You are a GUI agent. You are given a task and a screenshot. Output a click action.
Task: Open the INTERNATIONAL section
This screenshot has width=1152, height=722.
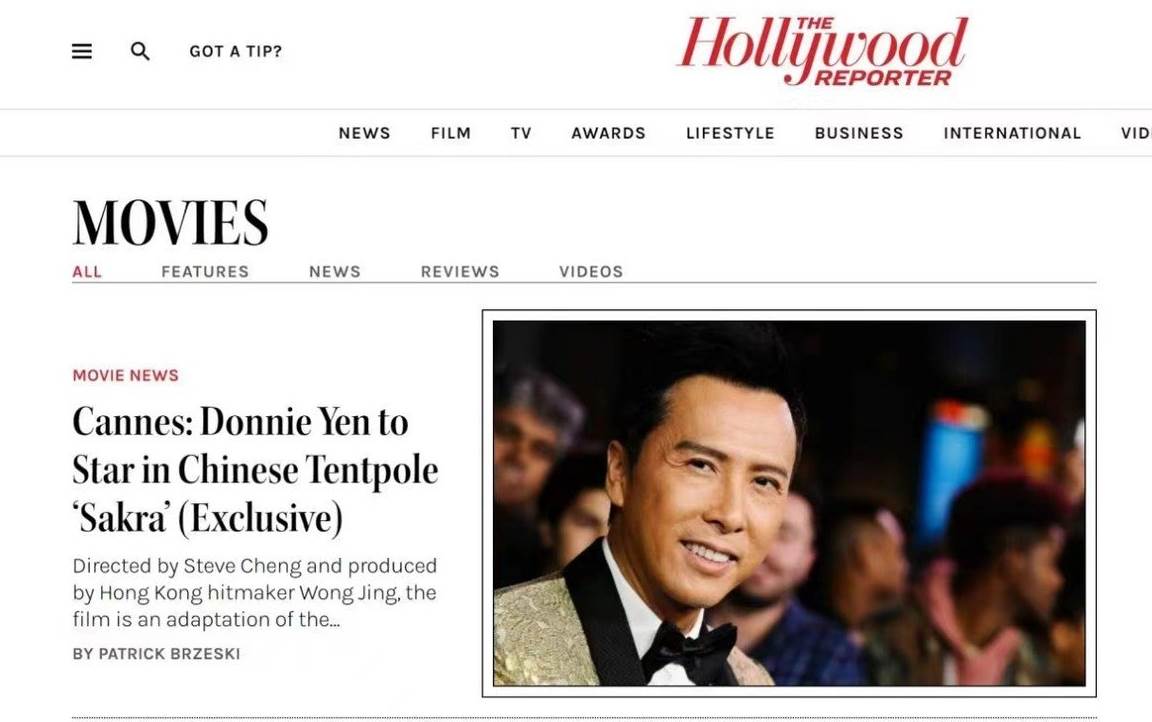pos(1012,133)
